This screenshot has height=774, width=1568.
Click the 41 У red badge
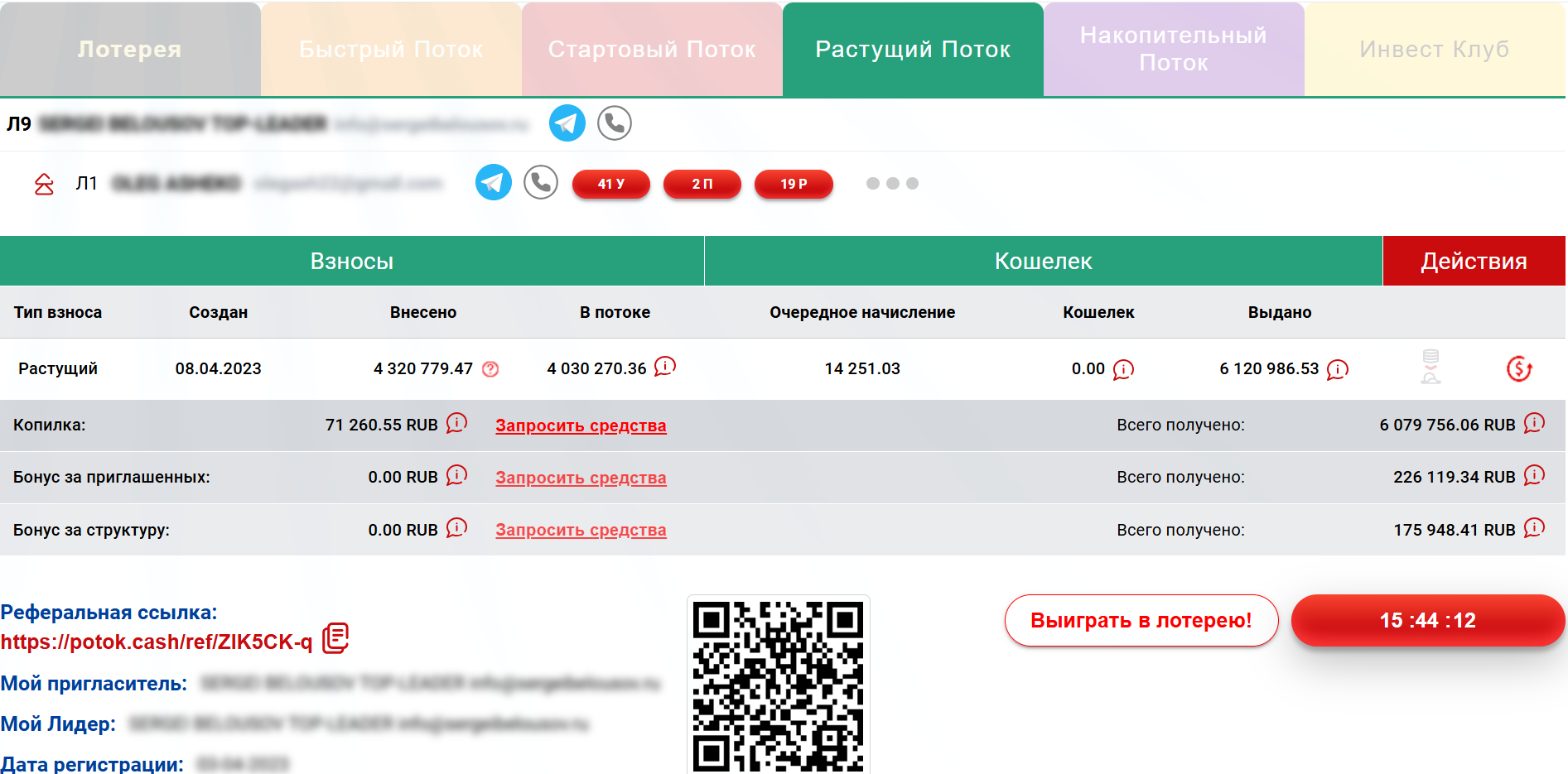click(x=610, y=184)
